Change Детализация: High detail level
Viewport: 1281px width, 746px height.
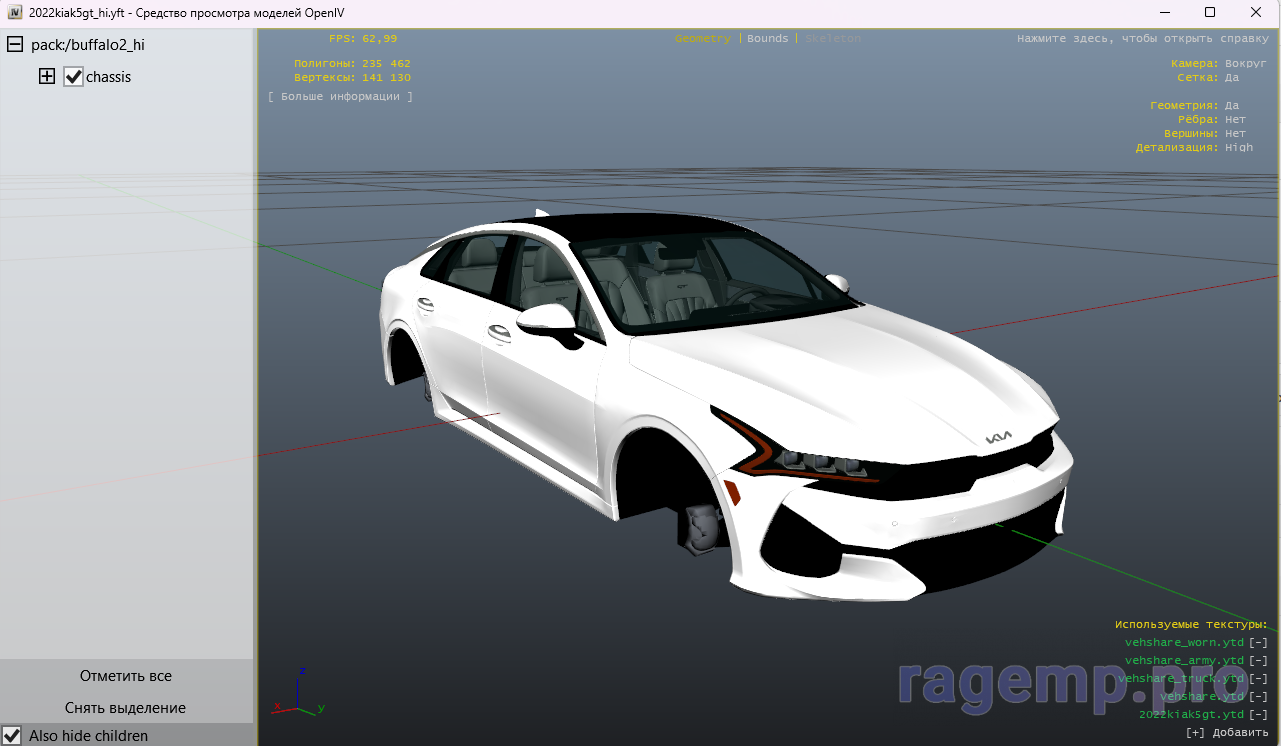point(1194,147)
